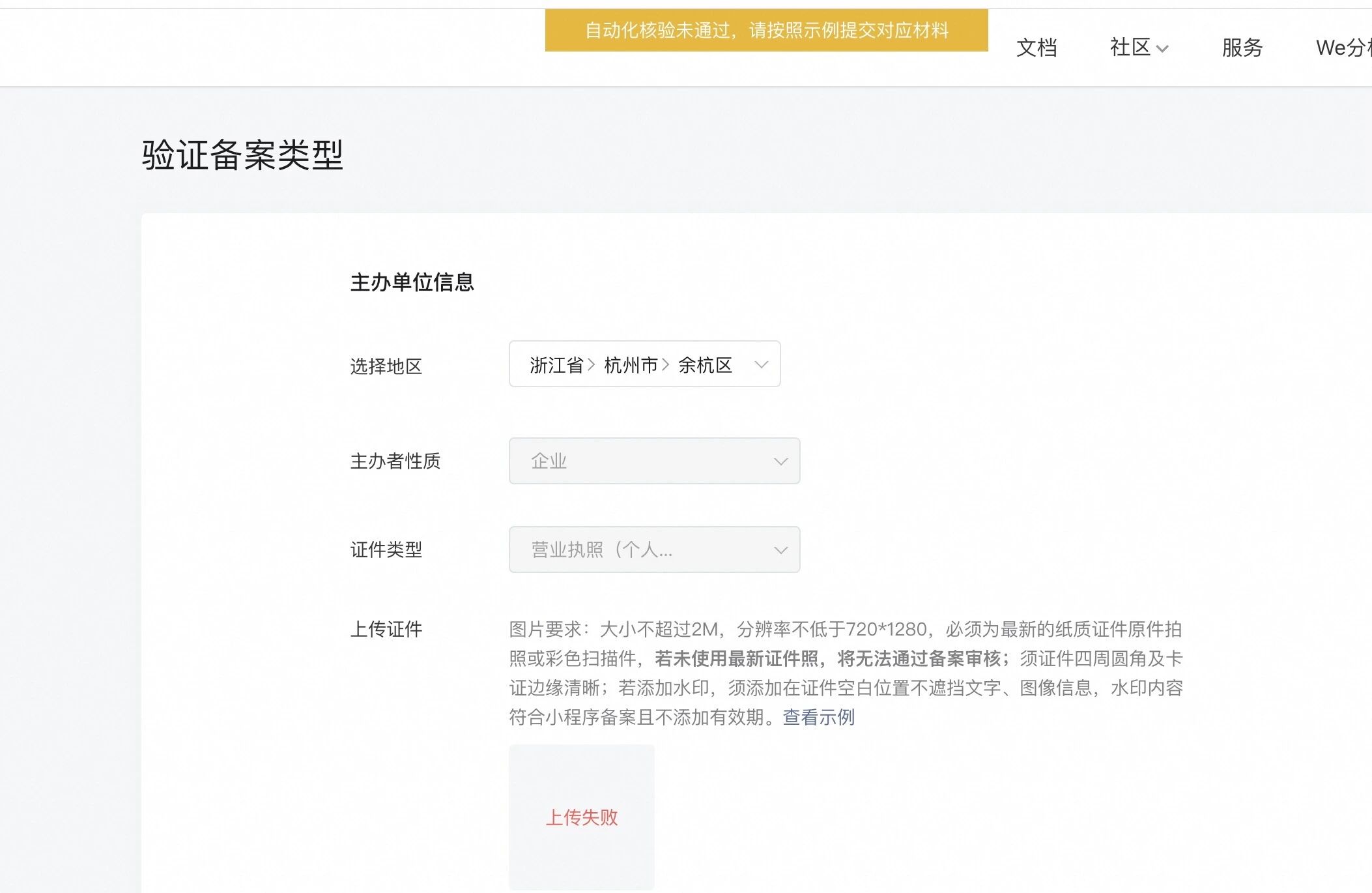Select 余杭区 in the region path
This screenshot has height=893, width=1372.
(705, 365)
